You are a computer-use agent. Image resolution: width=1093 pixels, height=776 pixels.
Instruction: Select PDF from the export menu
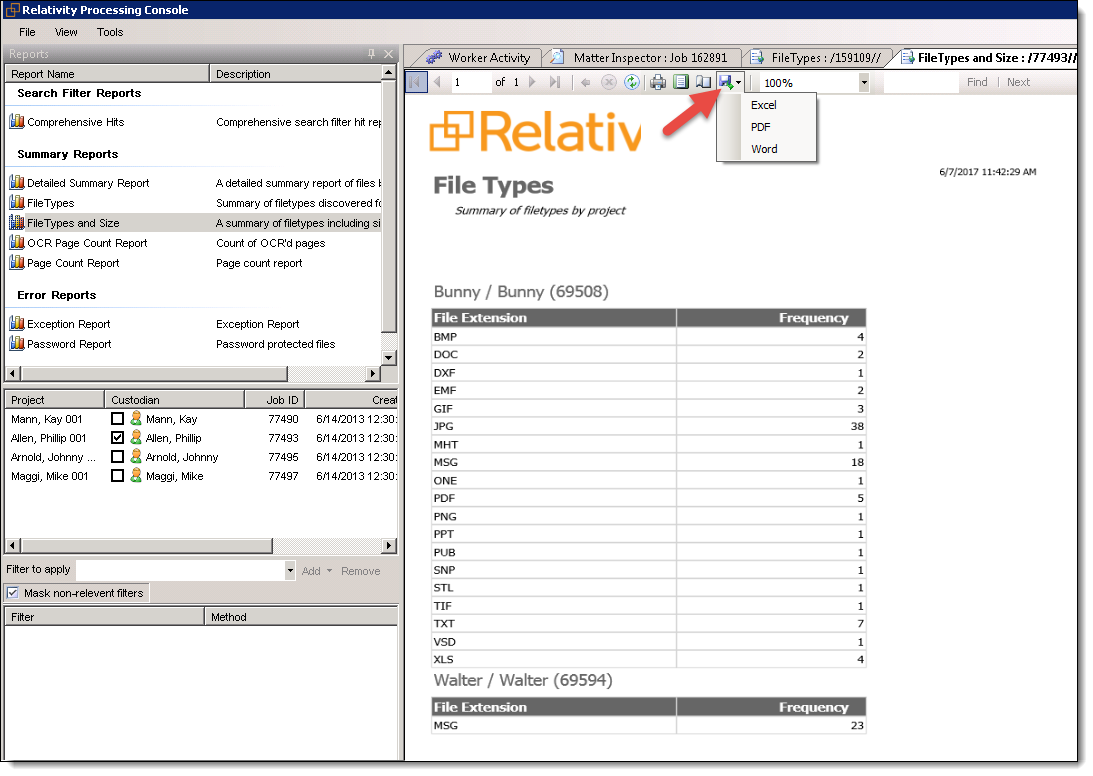tap(765, 127)
